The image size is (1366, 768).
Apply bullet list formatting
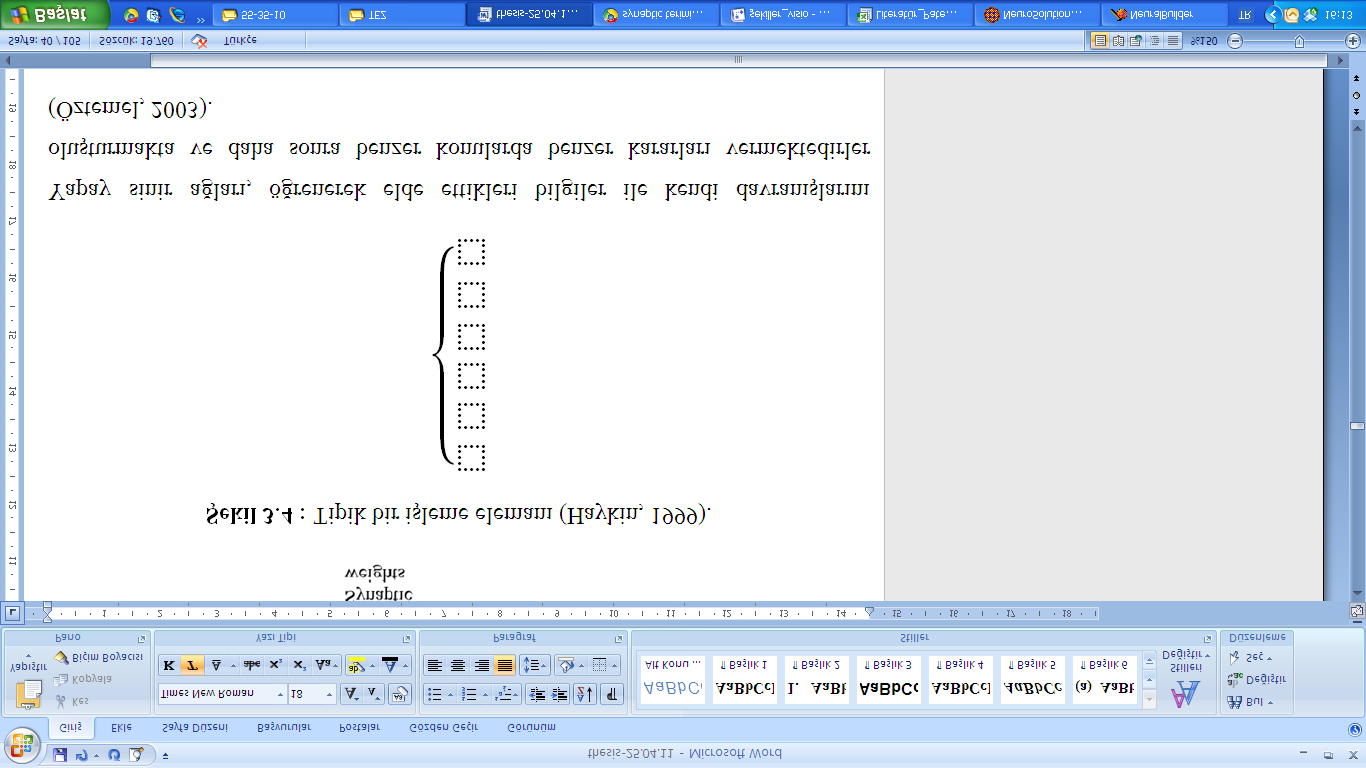point(435,694)
